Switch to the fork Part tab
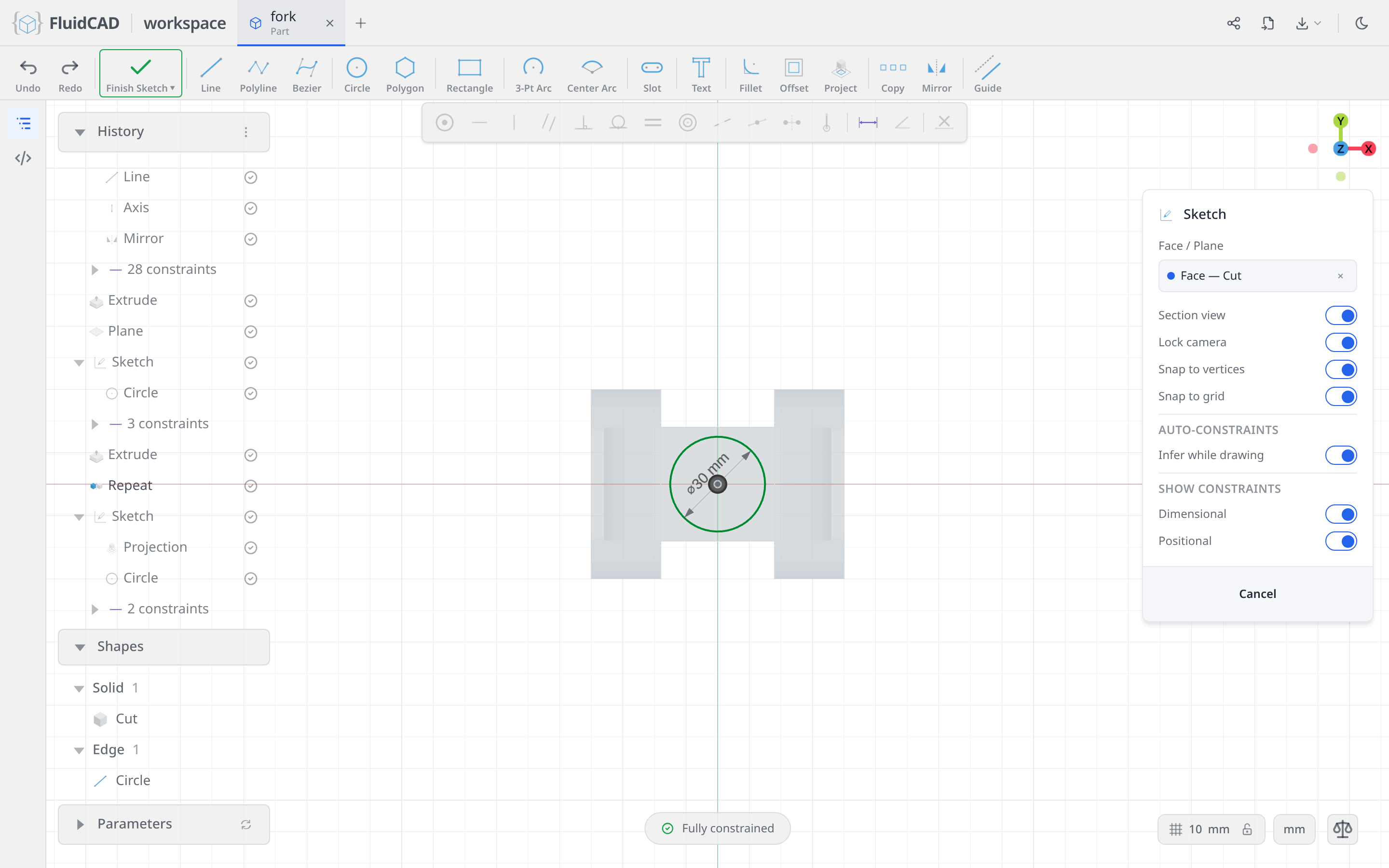Viewport: 1389px width, 868px height. (x=291, y=23)
